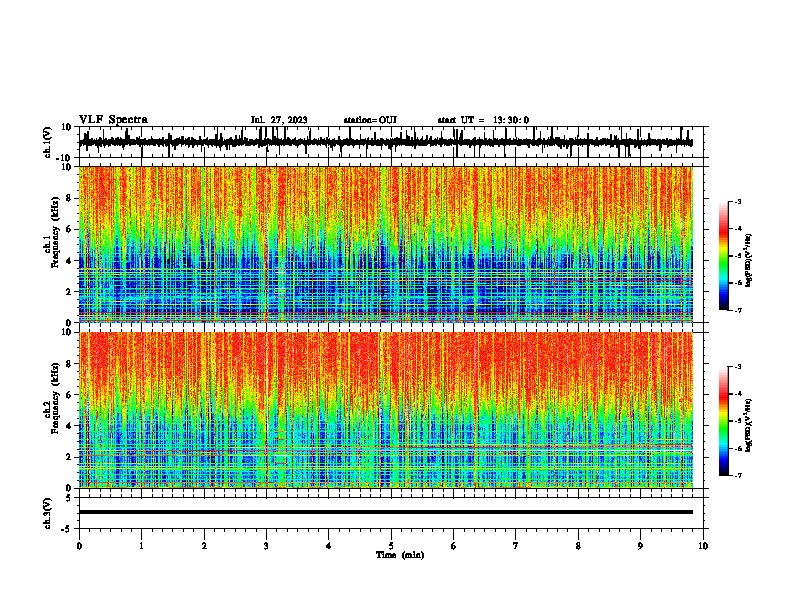Click the '8' kHz tick on ch.2 axis

point(70,364)
